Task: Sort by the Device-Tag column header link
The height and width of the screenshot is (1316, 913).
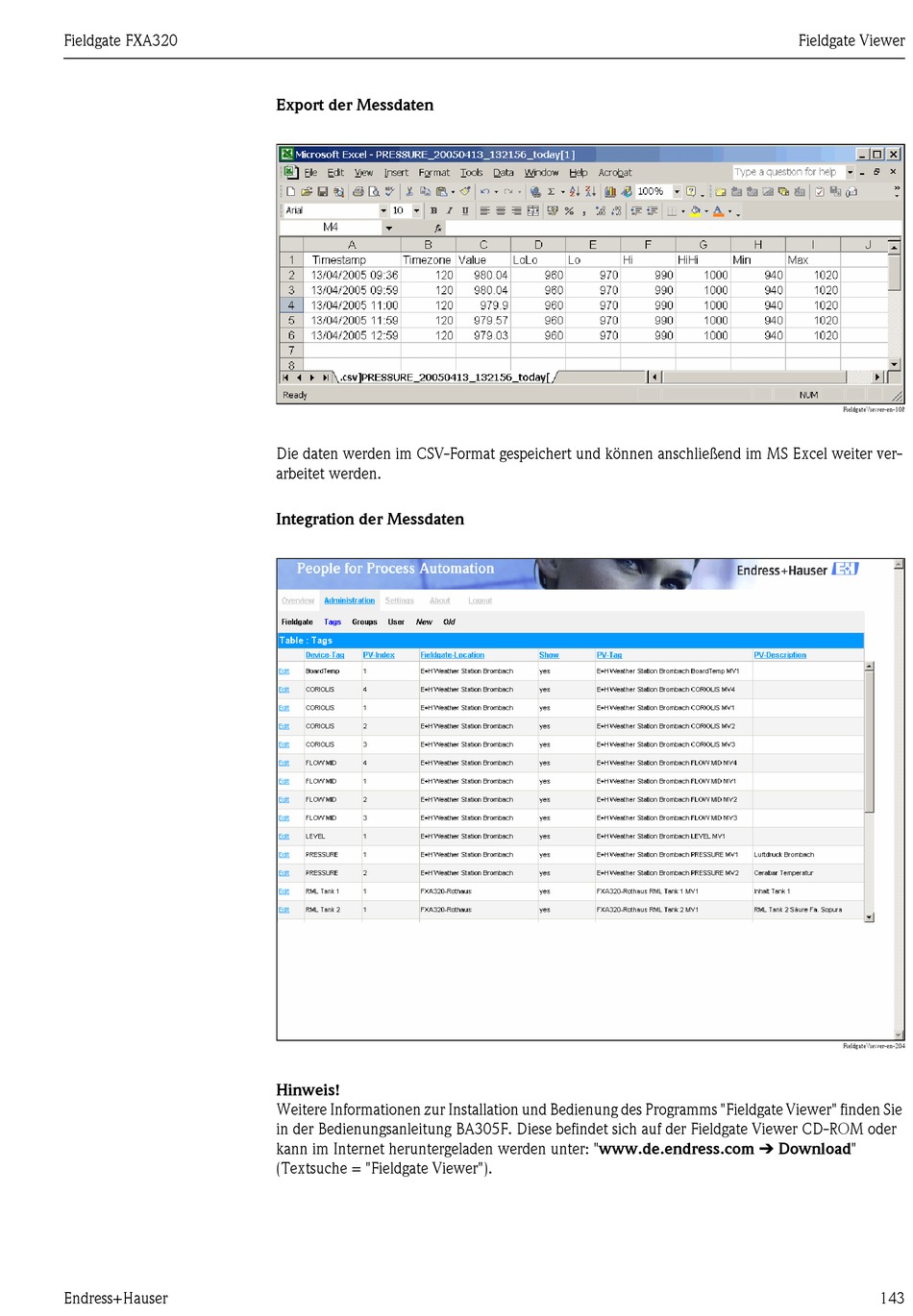Action: click(x=325, y=655)
